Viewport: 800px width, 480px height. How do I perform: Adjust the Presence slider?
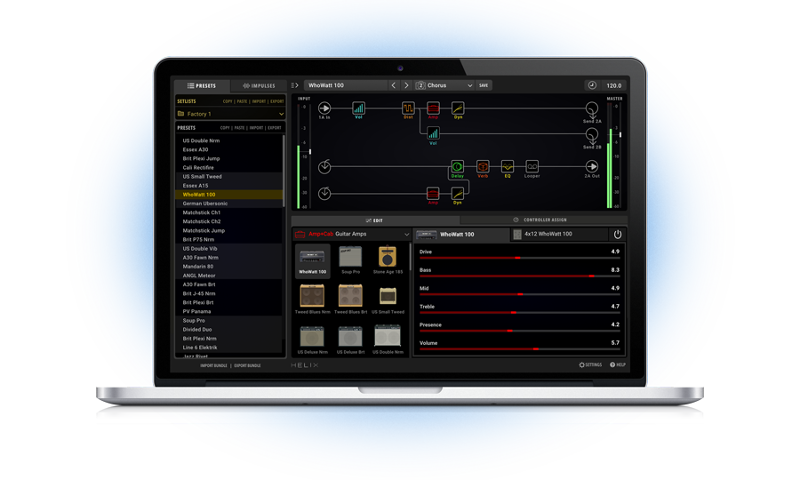(519, 331)
